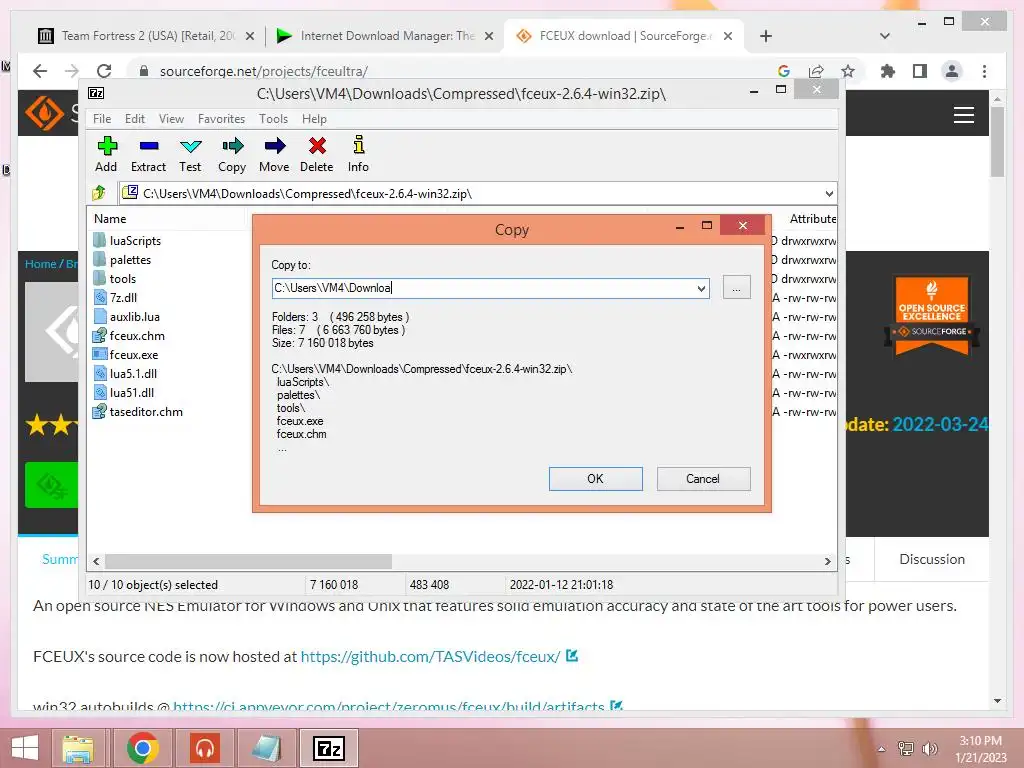The image size is (1024, 768).
Task: Open the Help menu
Action: coord(314,119)
